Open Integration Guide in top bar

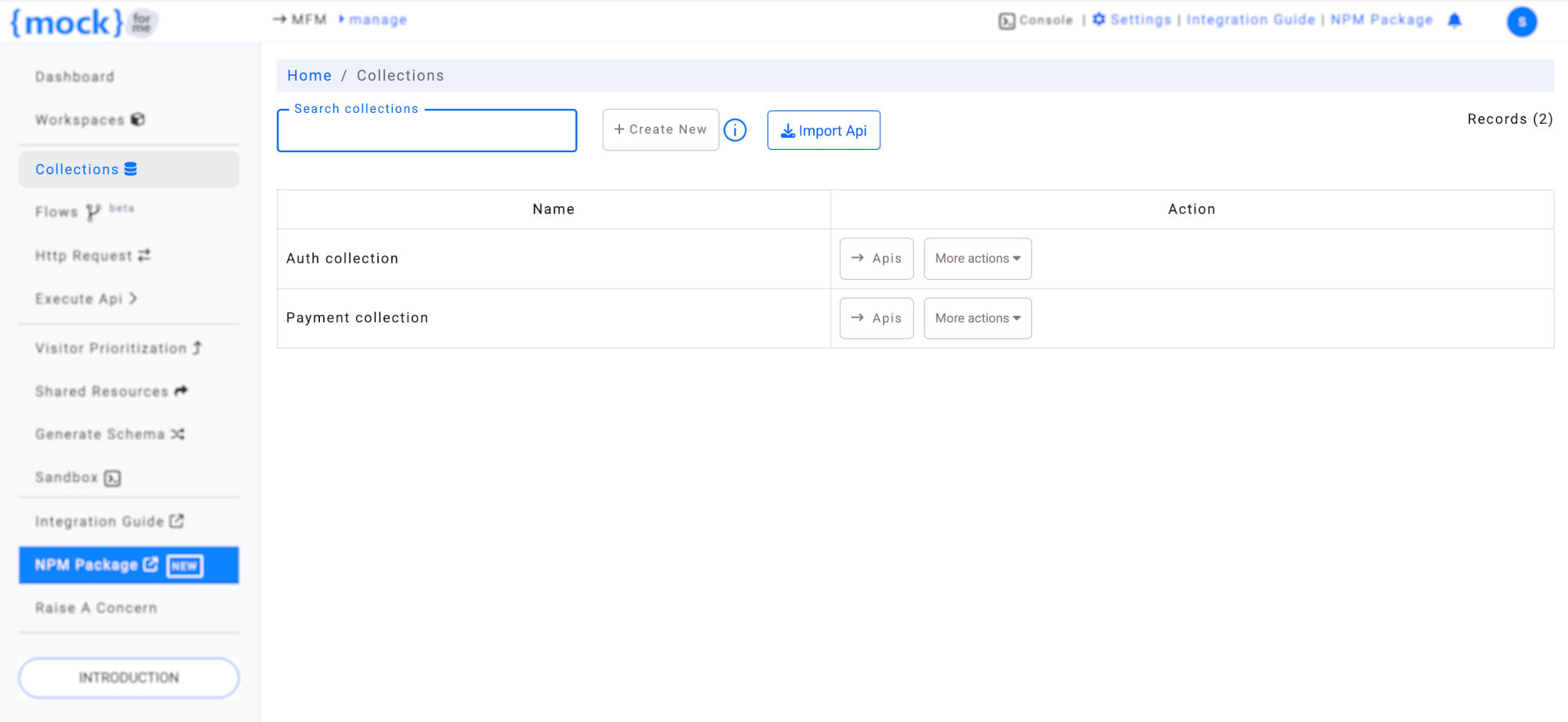point(1250,20)
